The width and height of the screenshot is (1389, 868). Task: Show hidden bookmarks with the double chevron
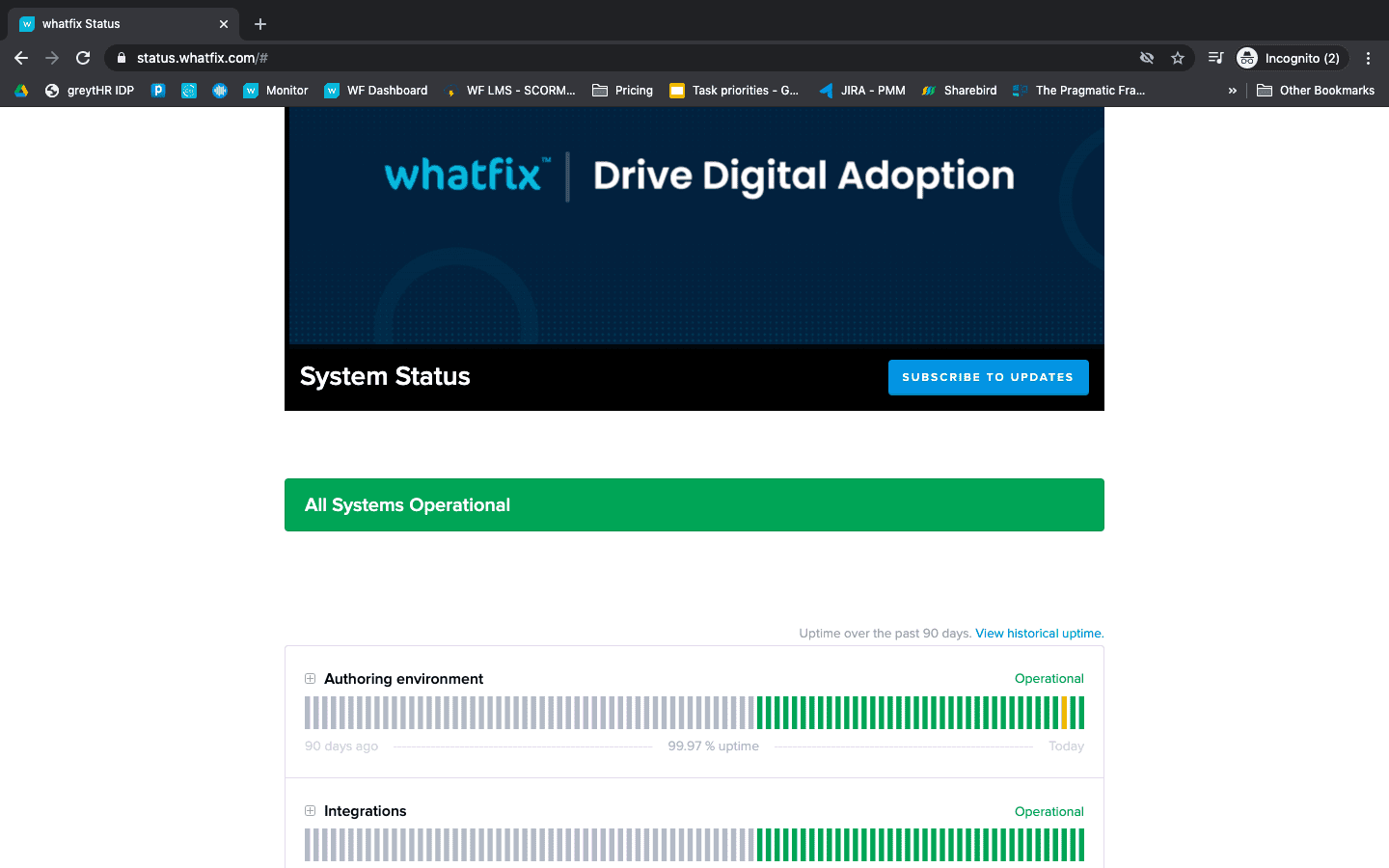click(1232, 91)
